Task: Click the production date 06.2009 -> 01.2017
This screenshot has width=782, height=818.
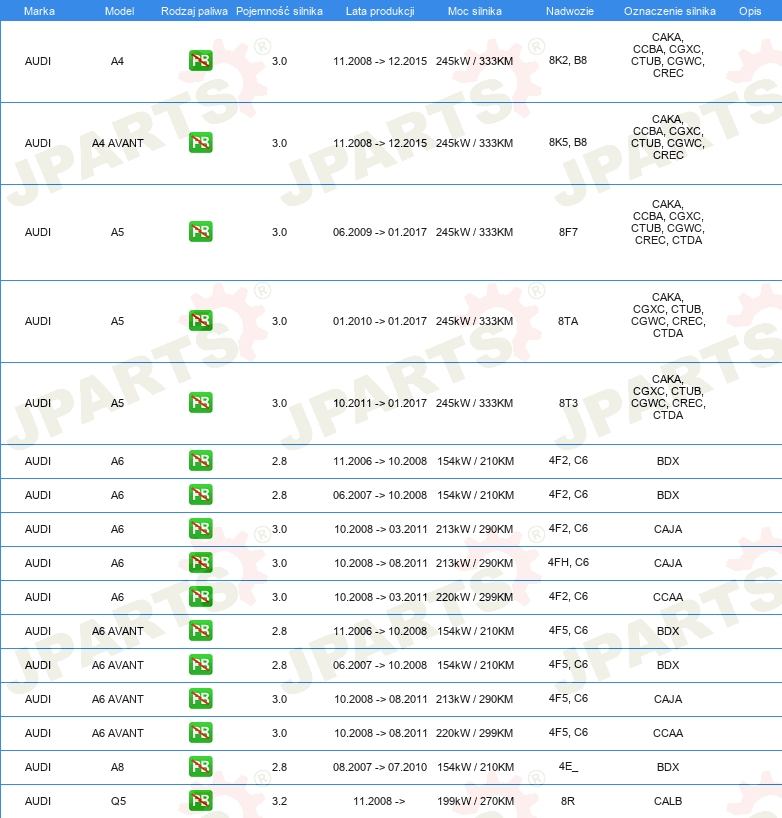Action: [x=380, y=232]
